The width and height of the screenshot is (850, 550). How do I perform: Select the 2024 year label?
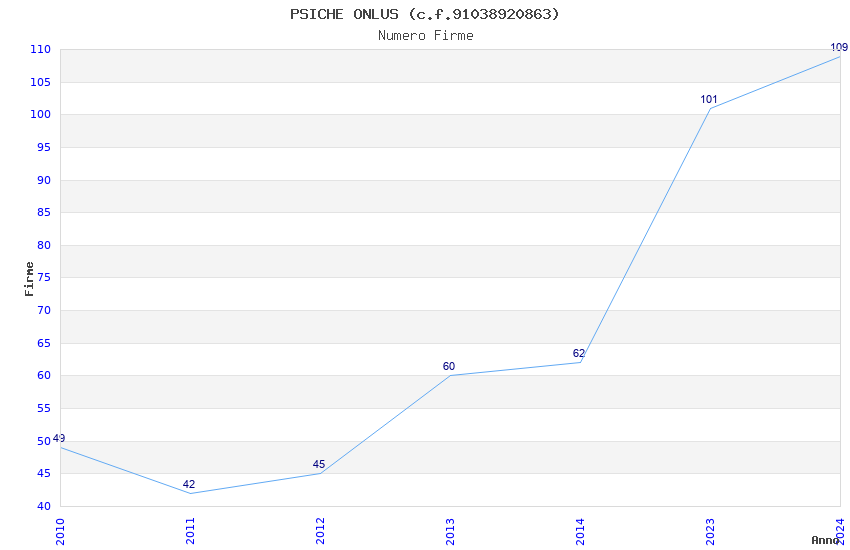[840, 530]
